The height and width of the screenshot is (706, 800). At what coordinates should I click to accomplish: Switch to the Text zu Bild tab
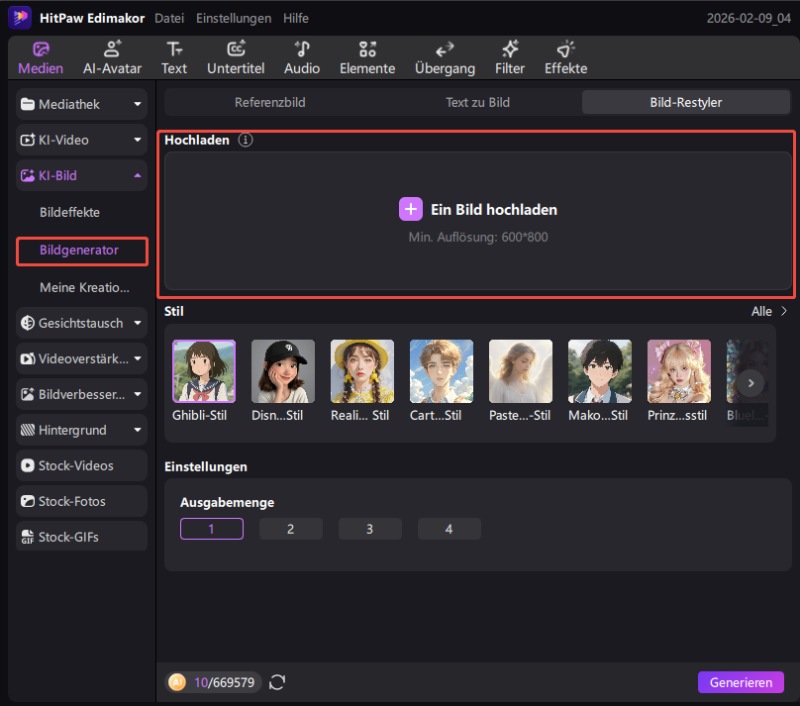tap(477, 102)
